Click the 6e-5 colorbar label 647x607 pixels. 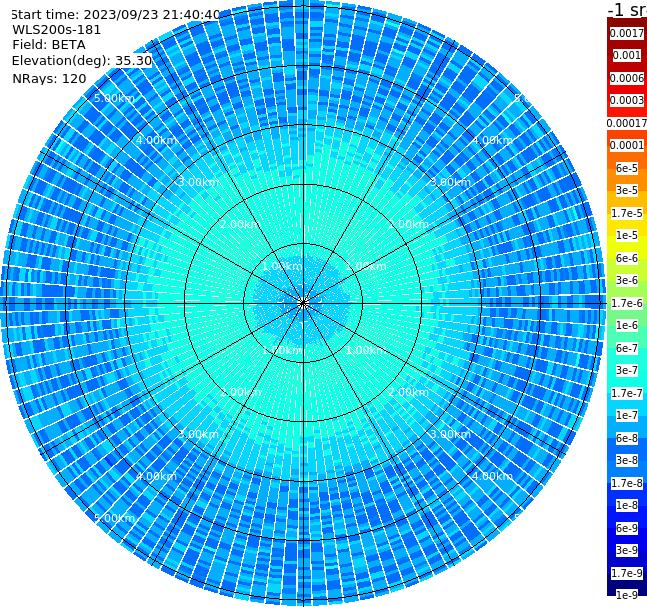point(627,168)
